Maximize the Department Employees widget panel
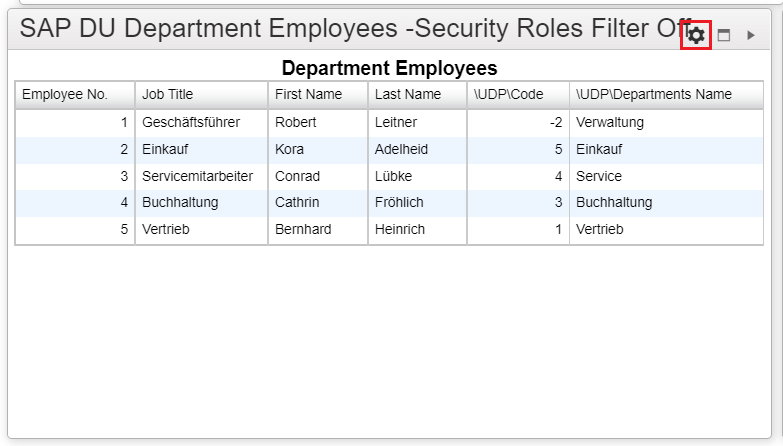Screen dimensions: 783x446 724,35
